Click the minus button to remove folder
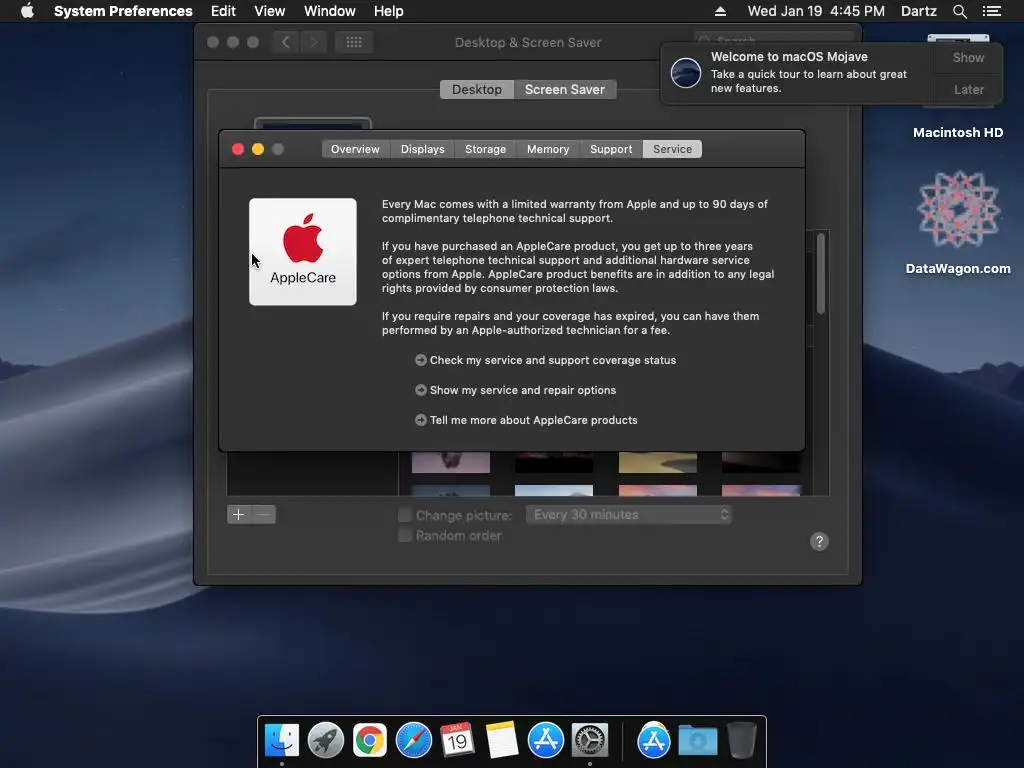This screenshot has width=1024, height=768. point(264,515)
